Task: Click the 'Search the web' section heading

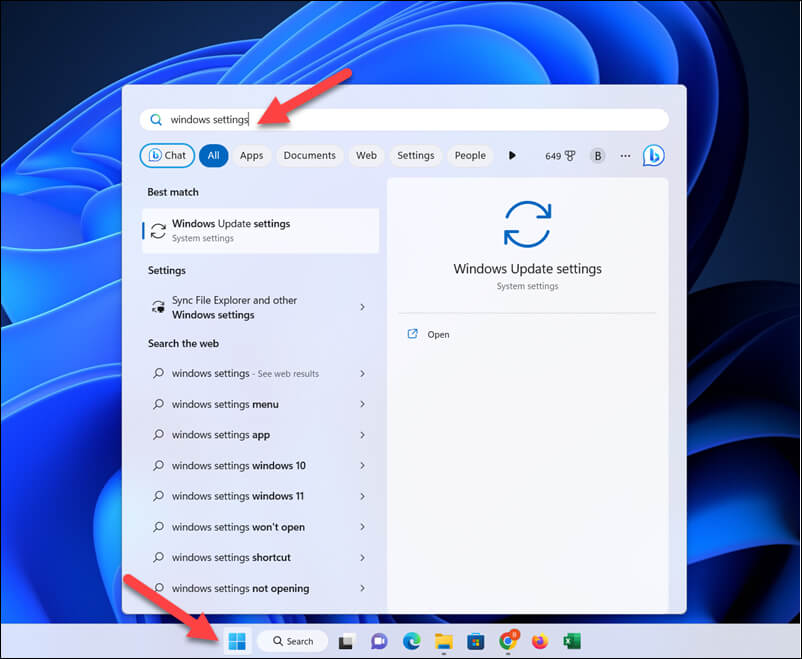Action: point(183,343)
